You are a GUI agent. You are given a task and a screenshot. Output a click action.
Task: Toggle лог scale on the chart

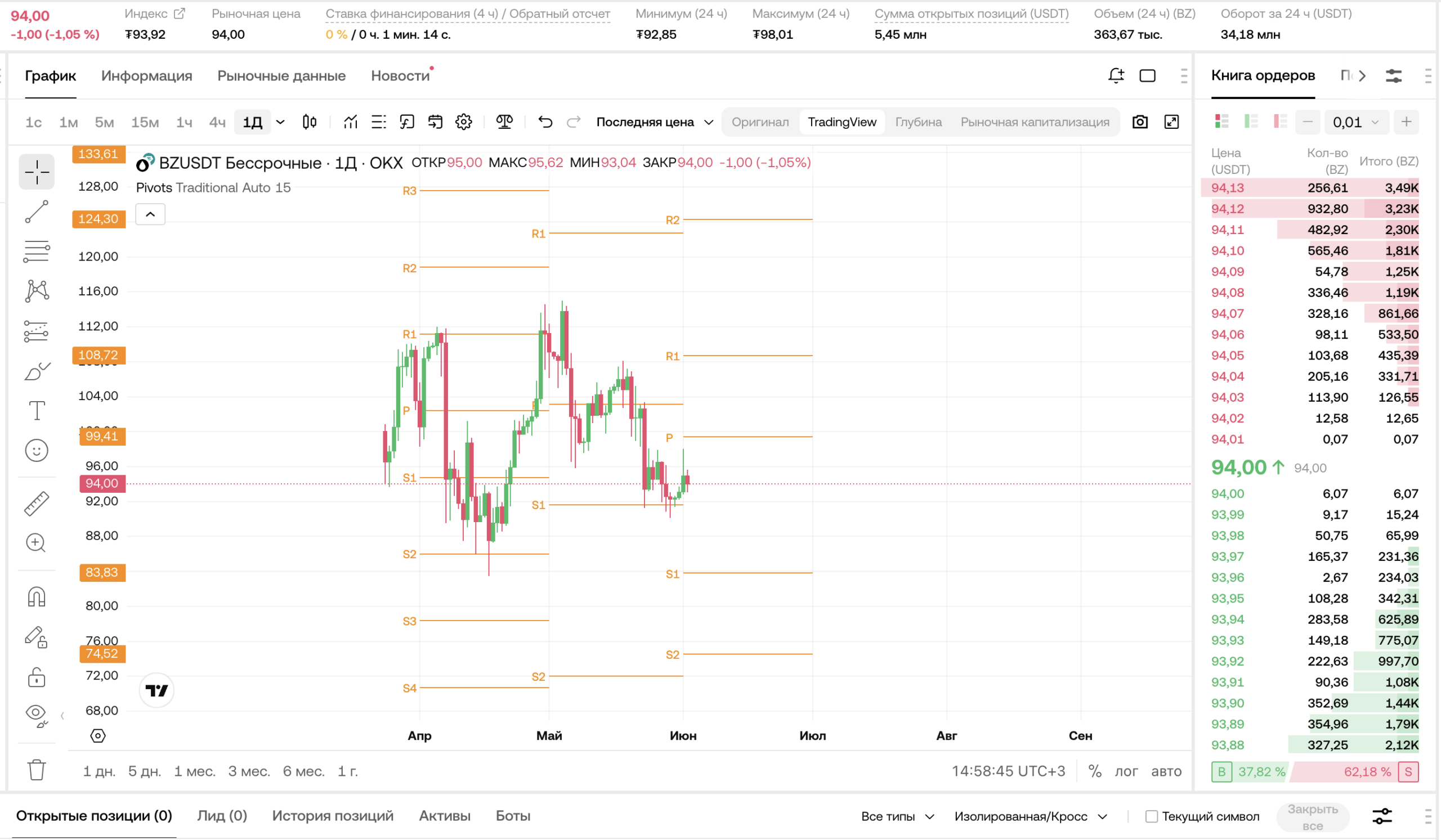point(1126,771)
